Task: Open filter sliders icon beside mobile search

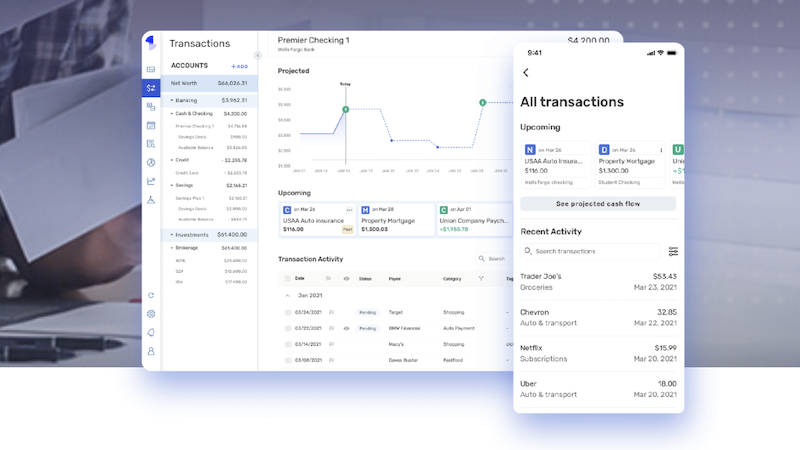Action: click(x=673, y=251)
